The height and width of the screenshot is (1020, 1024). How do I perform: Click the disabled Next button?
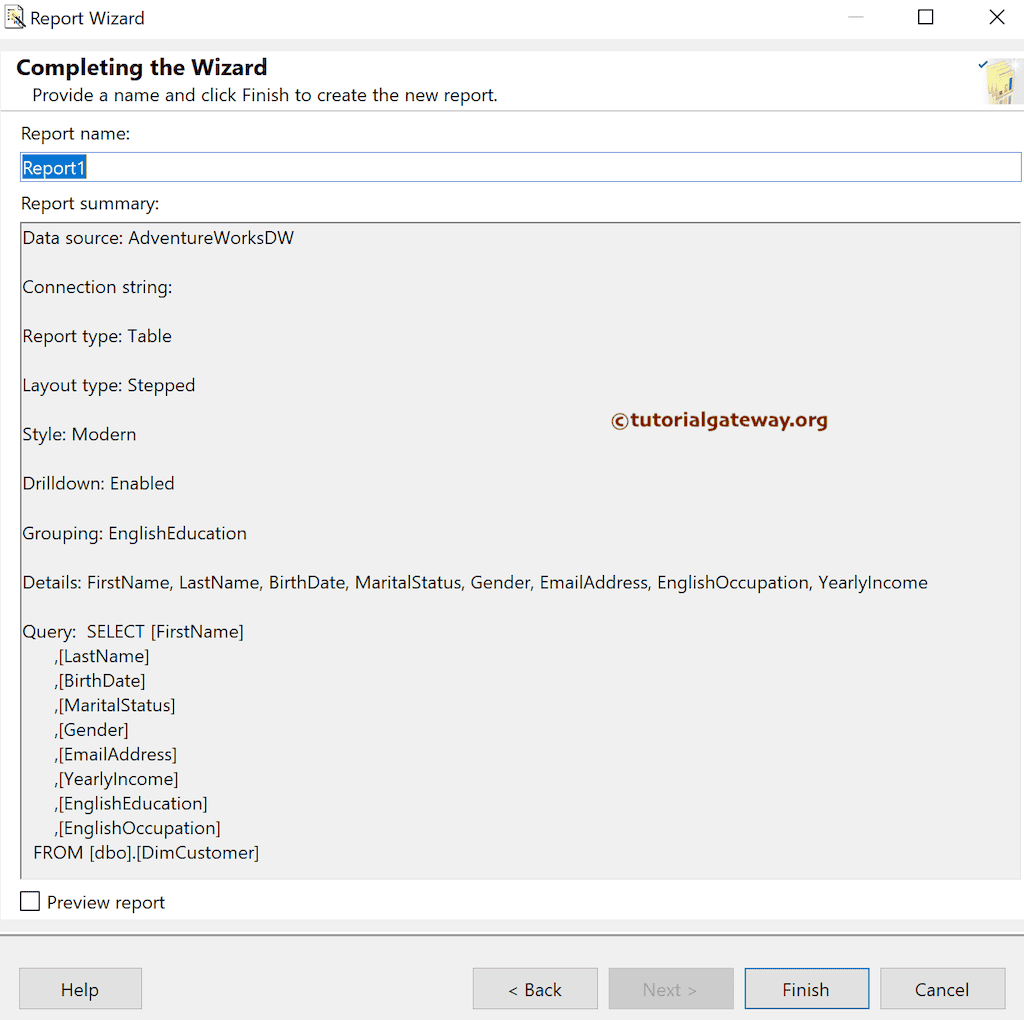671,988
